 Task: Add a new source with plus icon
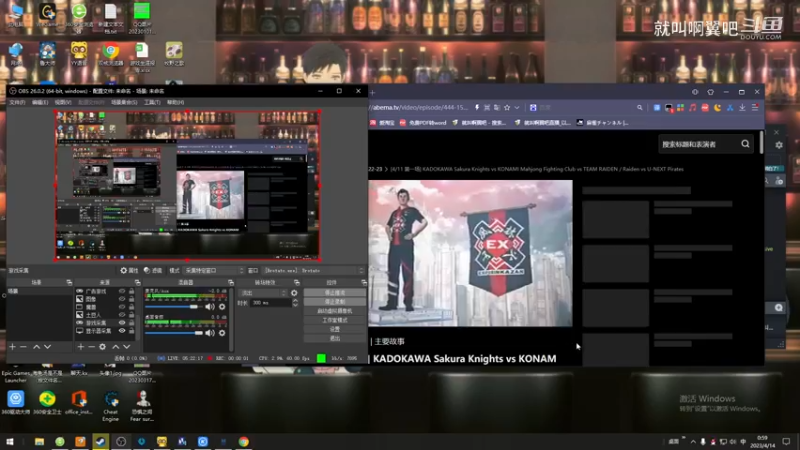pos(81,346)
